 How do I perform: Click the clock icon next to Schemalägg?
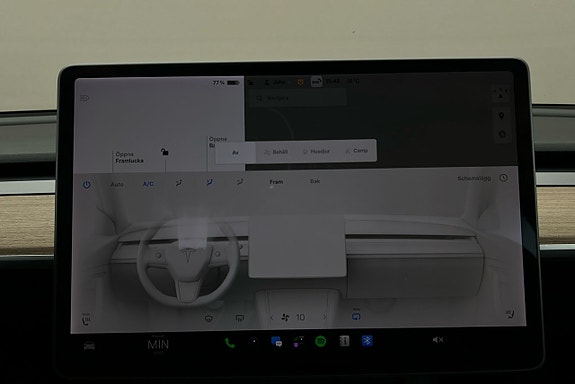click(x=503, y=178)
